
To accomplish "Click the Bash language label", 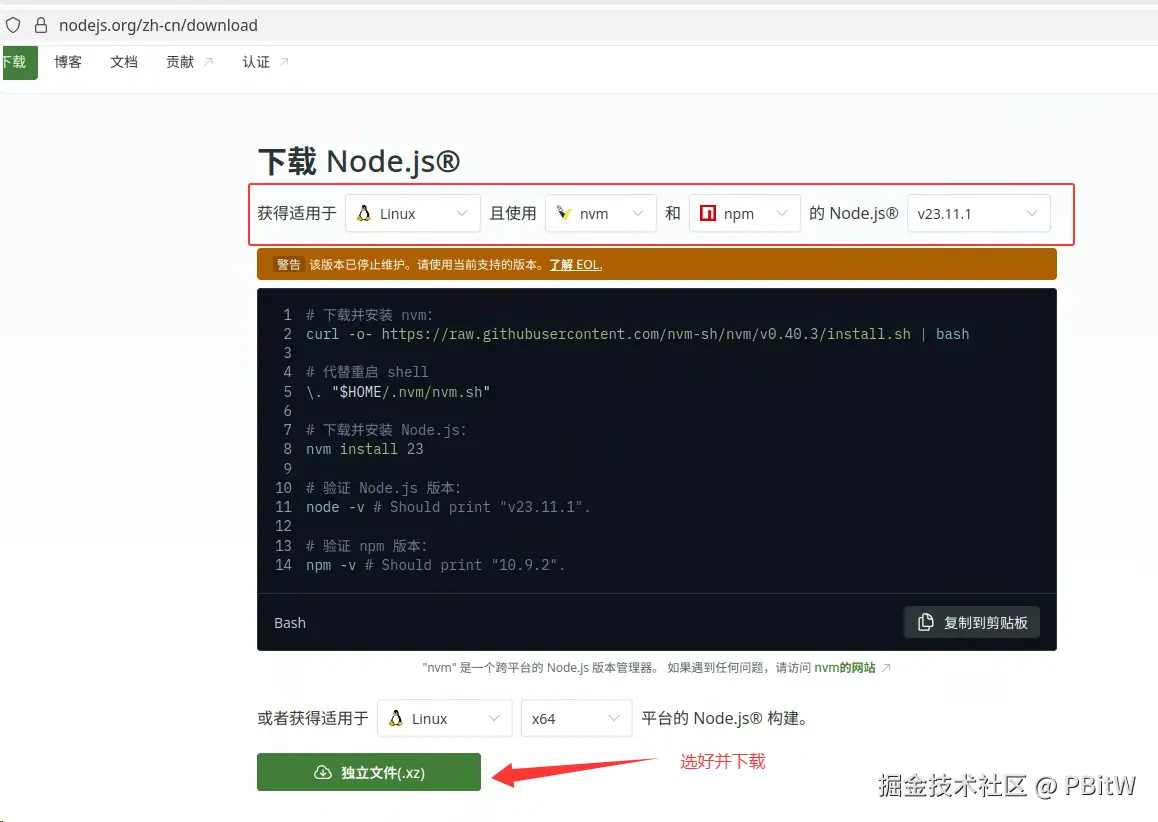I will 290,623.
